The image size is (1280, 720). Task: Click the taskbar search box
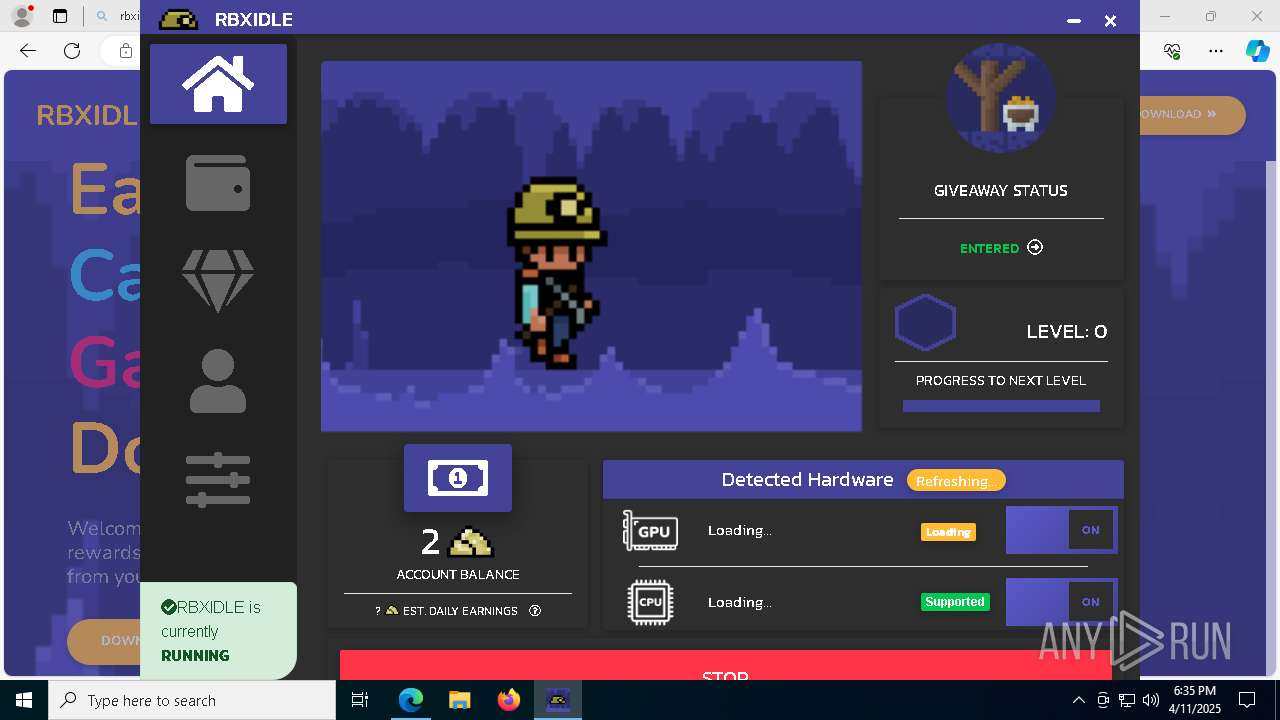click(192, 700)
